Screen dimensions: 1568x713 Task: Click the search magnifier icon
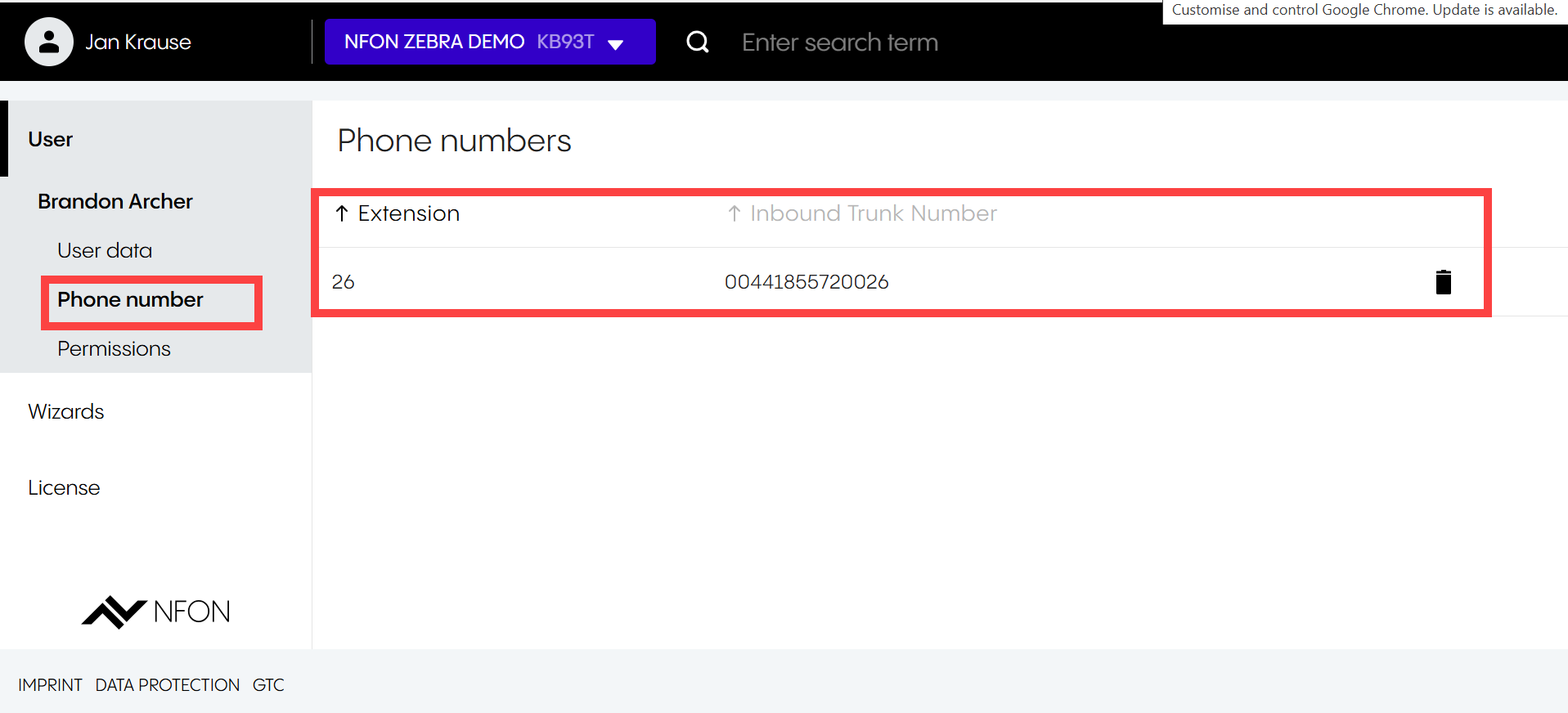697,42
